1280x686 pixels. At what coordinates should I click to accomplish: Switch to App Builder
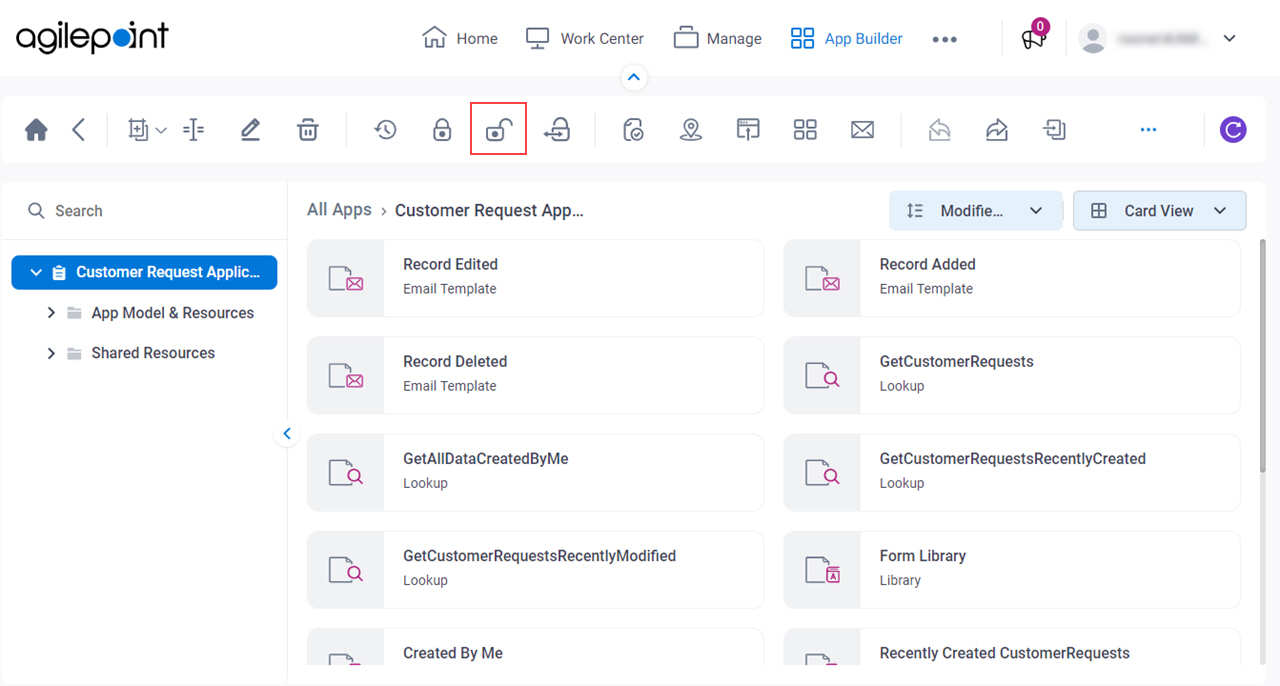(x=846, y=38)
